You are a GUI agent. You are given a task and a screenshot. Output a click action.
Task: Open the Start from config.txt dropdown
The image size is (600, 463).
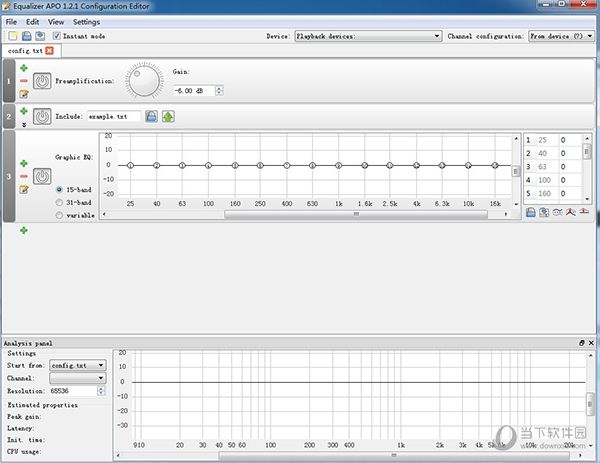(x=78, y=365)
